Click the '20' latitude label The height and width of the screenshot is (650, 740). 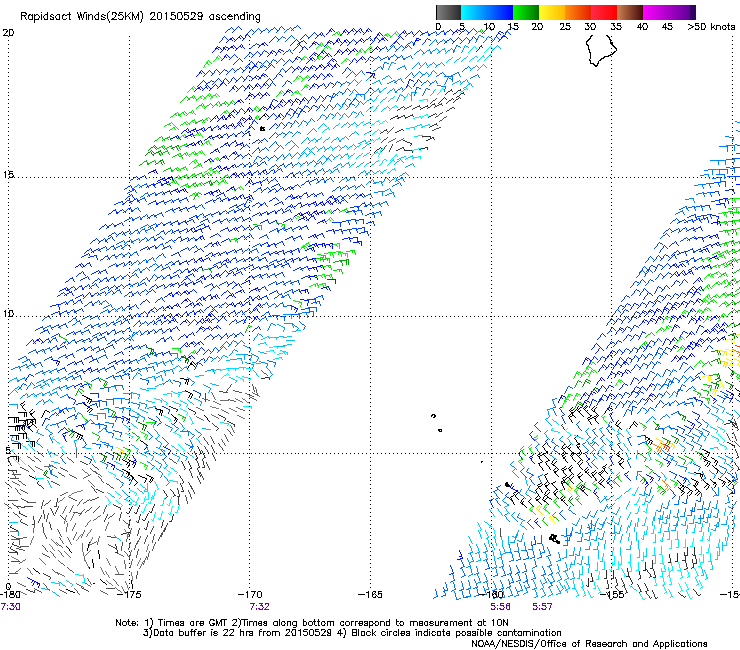pos(8,33)
